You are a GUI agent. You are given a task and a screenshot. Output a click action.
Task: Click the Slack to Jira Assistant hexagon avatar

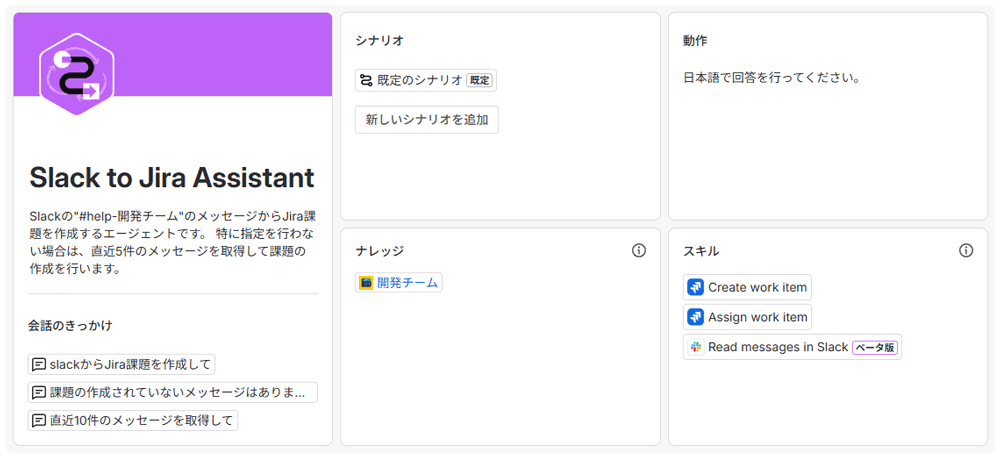(77, 75)
